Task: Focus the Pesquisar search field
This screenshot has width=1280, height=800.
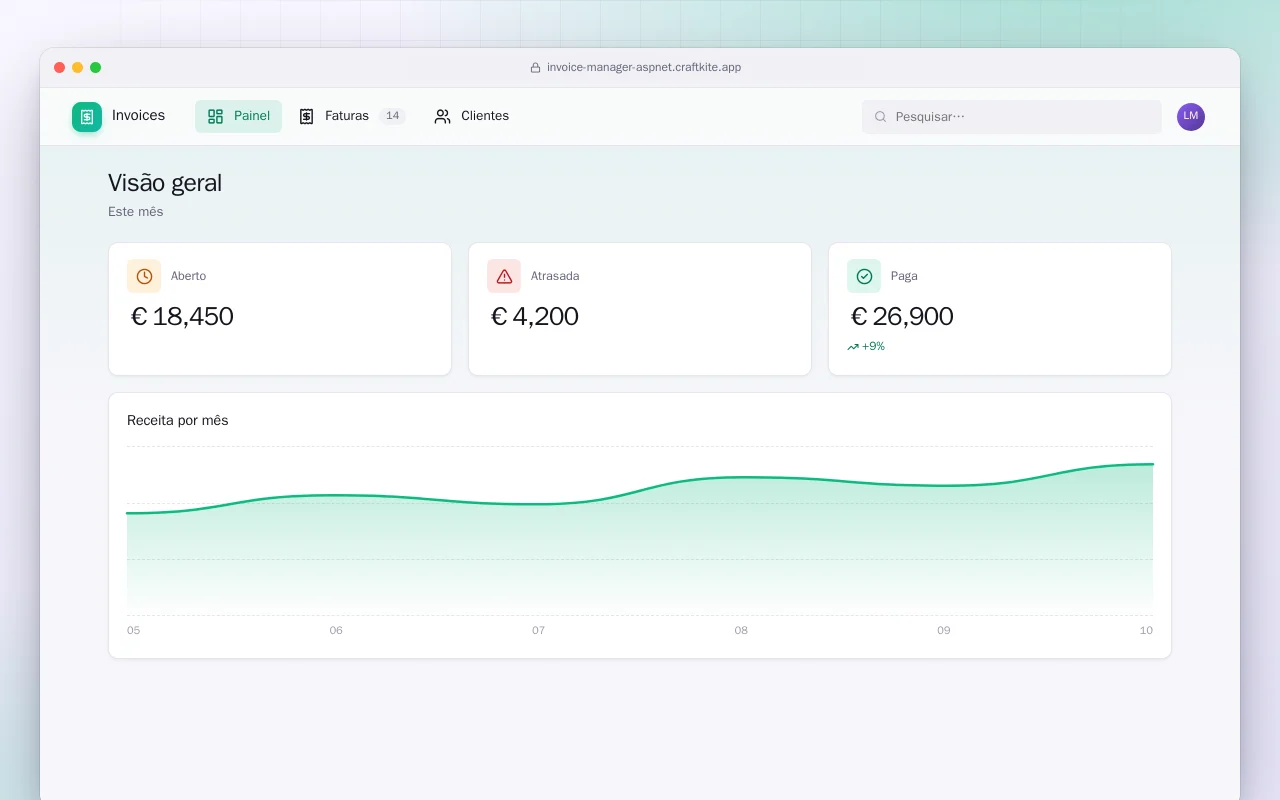Action: click(x=1012, y=117)
